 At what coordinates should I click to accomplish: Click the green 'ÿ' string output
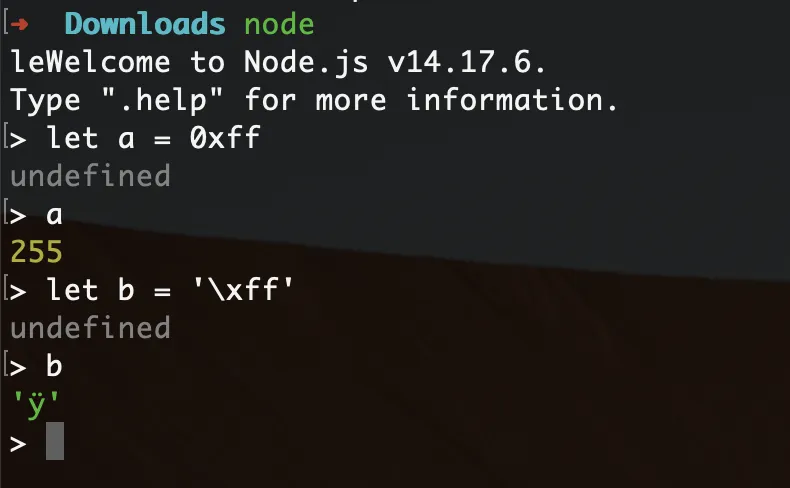point(36,405)
